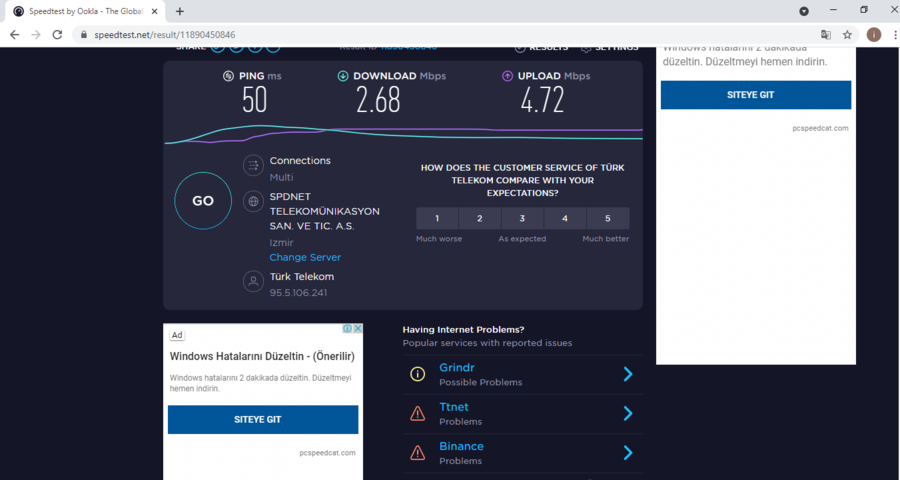The image size is (900, 480).
Task: Reload the Speedtest page
Action: (57, 35)
